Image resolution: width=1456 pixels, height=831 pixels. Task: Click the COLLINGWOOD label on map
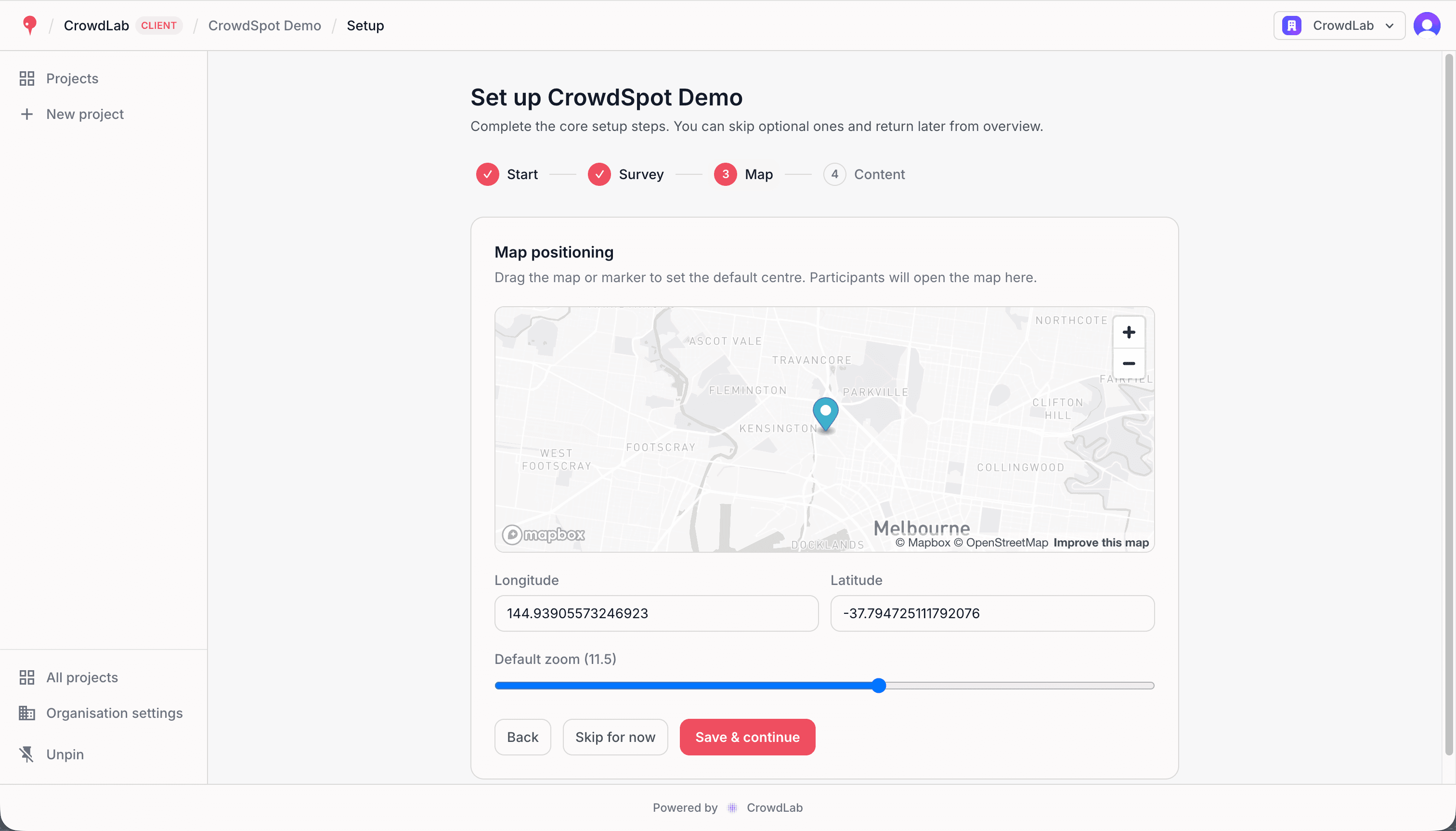tap(1021, 467)
